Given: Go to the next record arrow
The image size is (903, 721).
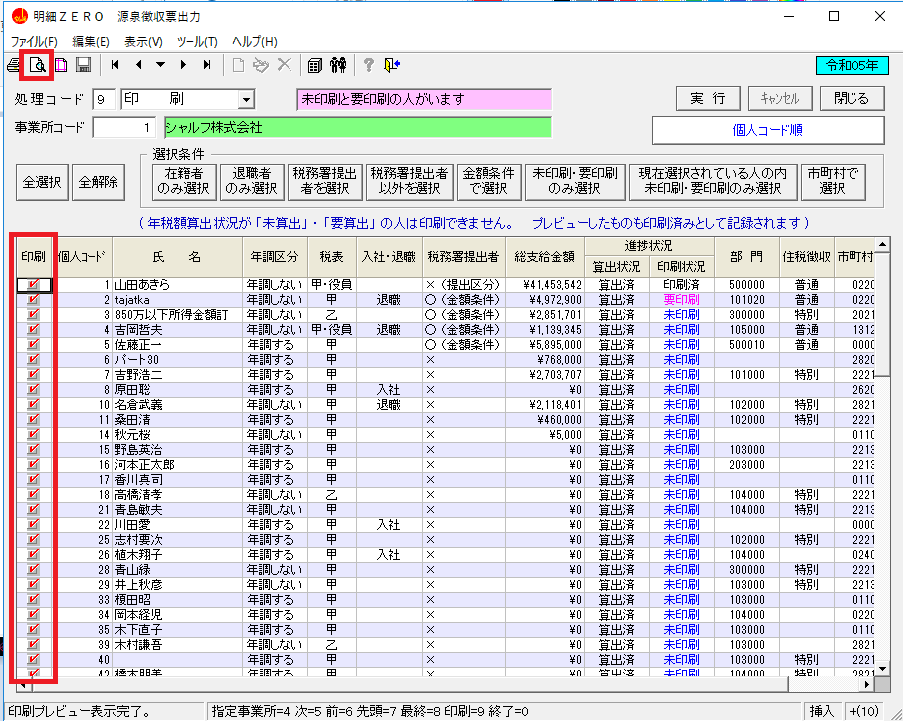Looking at the screenshot, I should [184, 65].
